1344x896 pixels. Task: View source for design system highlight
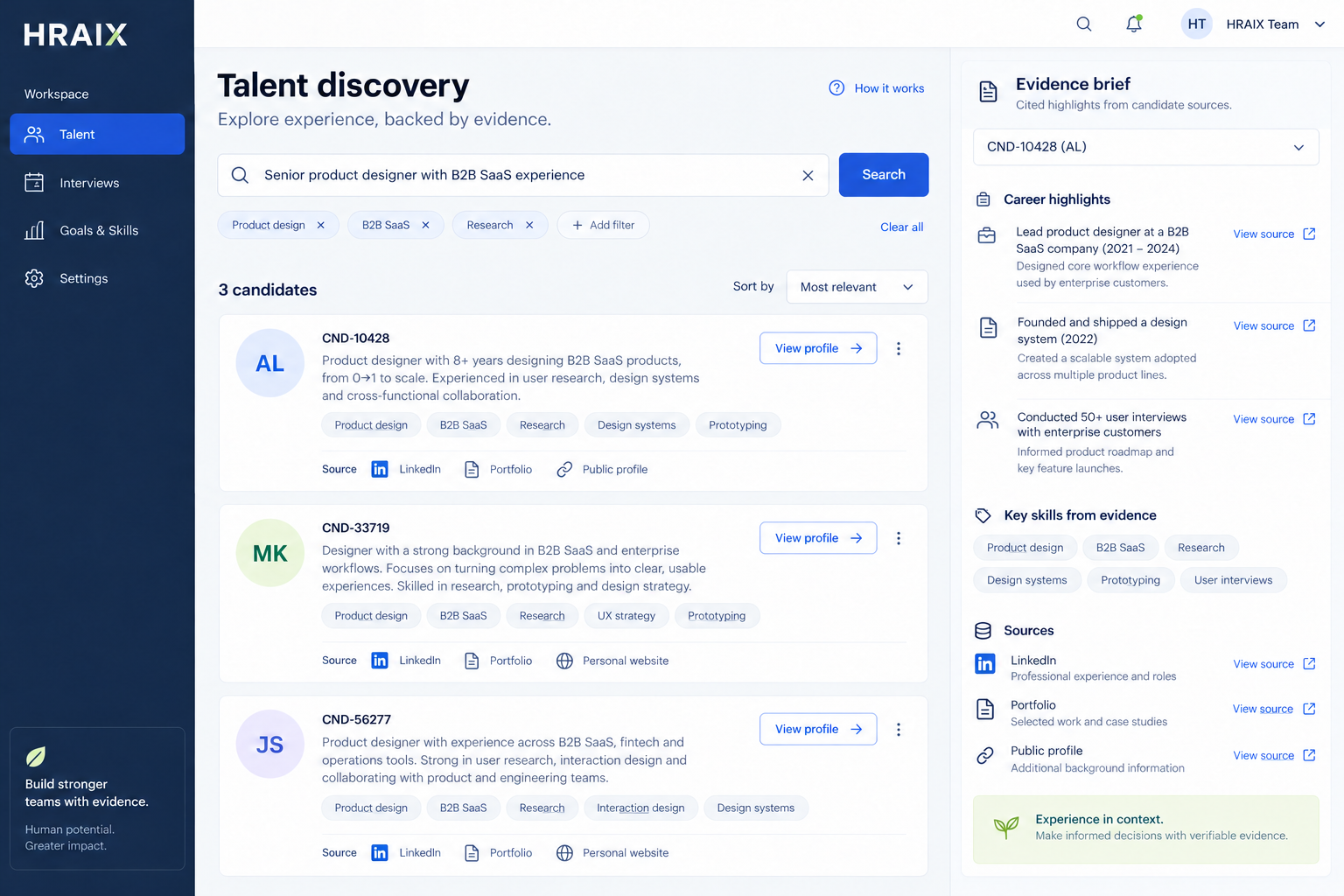click(x=1274, y=325)
